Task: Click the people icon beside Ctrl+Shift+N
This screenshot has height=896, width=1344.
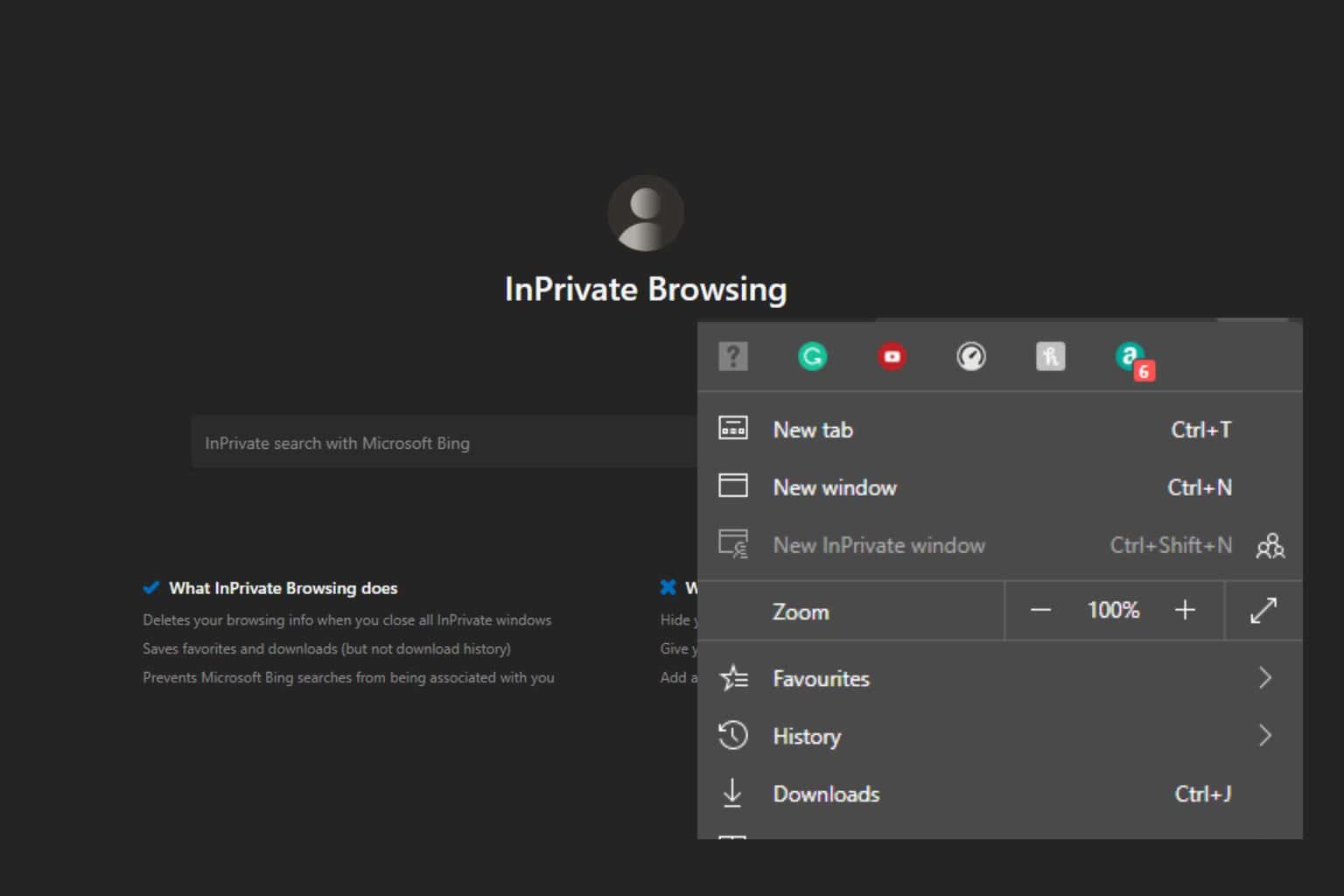Action: (x=1270, y=546)
